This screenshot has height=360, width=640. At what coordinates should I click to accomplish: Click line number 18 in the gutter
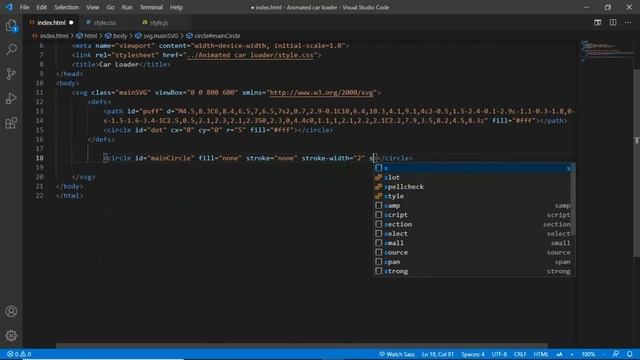pyautogui.click(x=40, y=158)
